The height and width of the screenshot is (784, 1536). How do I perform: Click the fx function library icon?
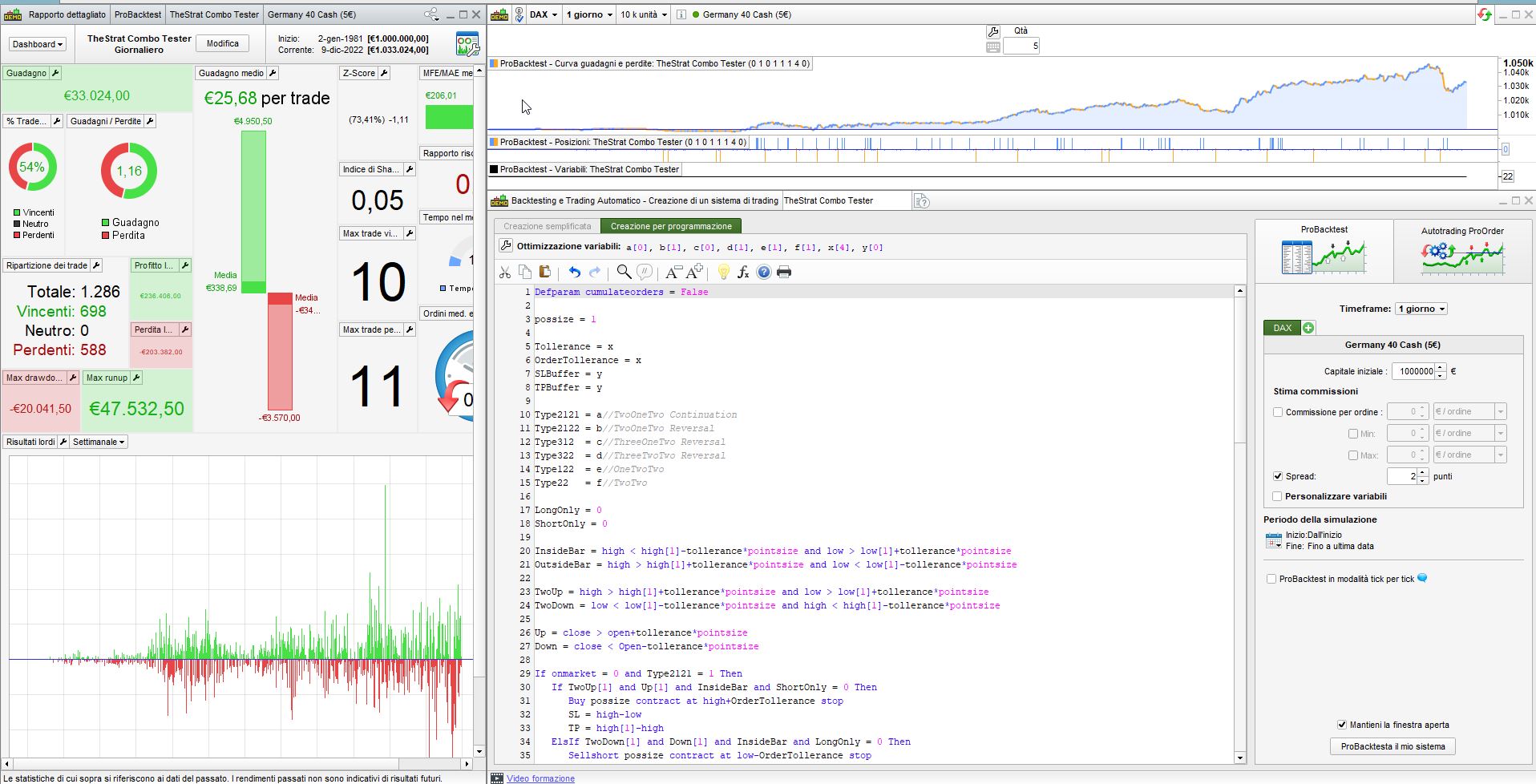(743, 273)
